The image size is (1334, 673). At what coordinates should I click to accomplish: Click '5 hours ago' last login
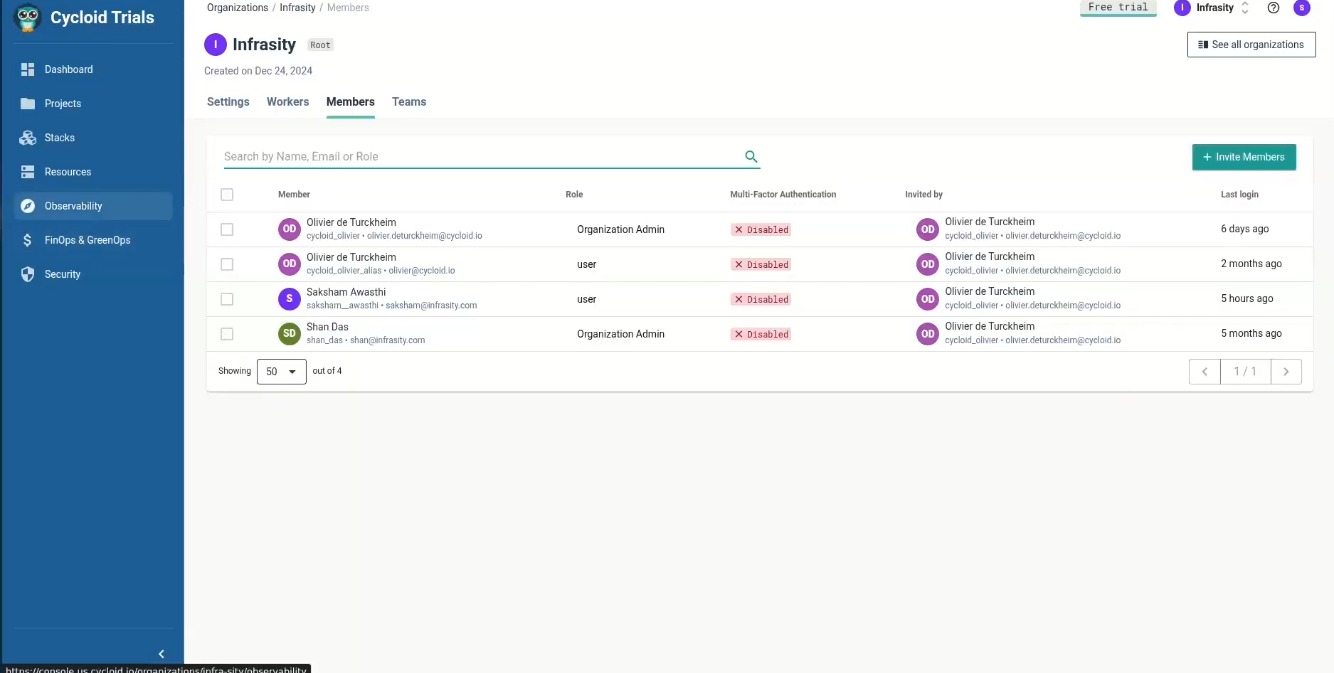coord(1247,299)
